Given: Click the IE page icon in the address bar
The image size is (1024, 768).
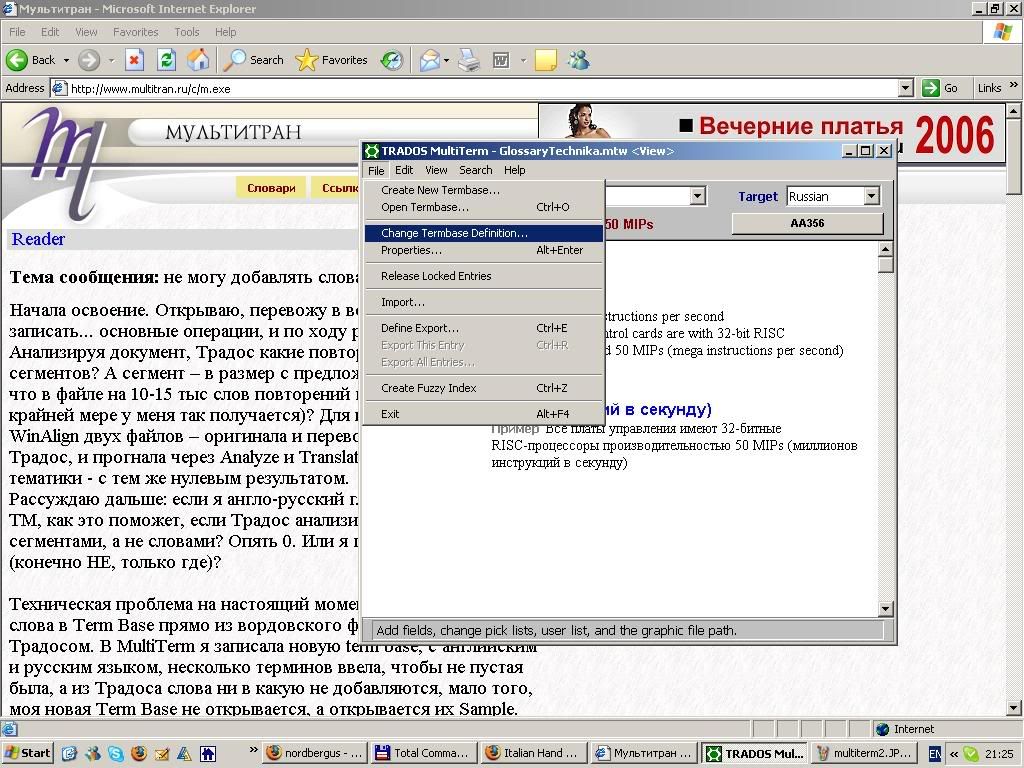Looking at the screenshot, I should pyautogui.click(x=59, y=88).
